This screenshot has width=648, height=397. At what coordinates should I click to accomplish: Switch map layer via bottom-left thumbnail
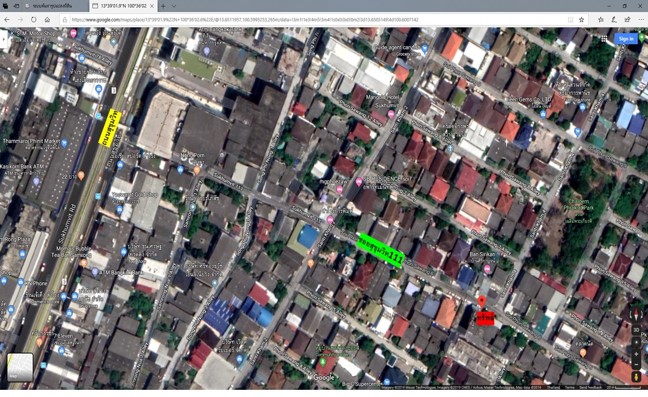pos(20,367)
